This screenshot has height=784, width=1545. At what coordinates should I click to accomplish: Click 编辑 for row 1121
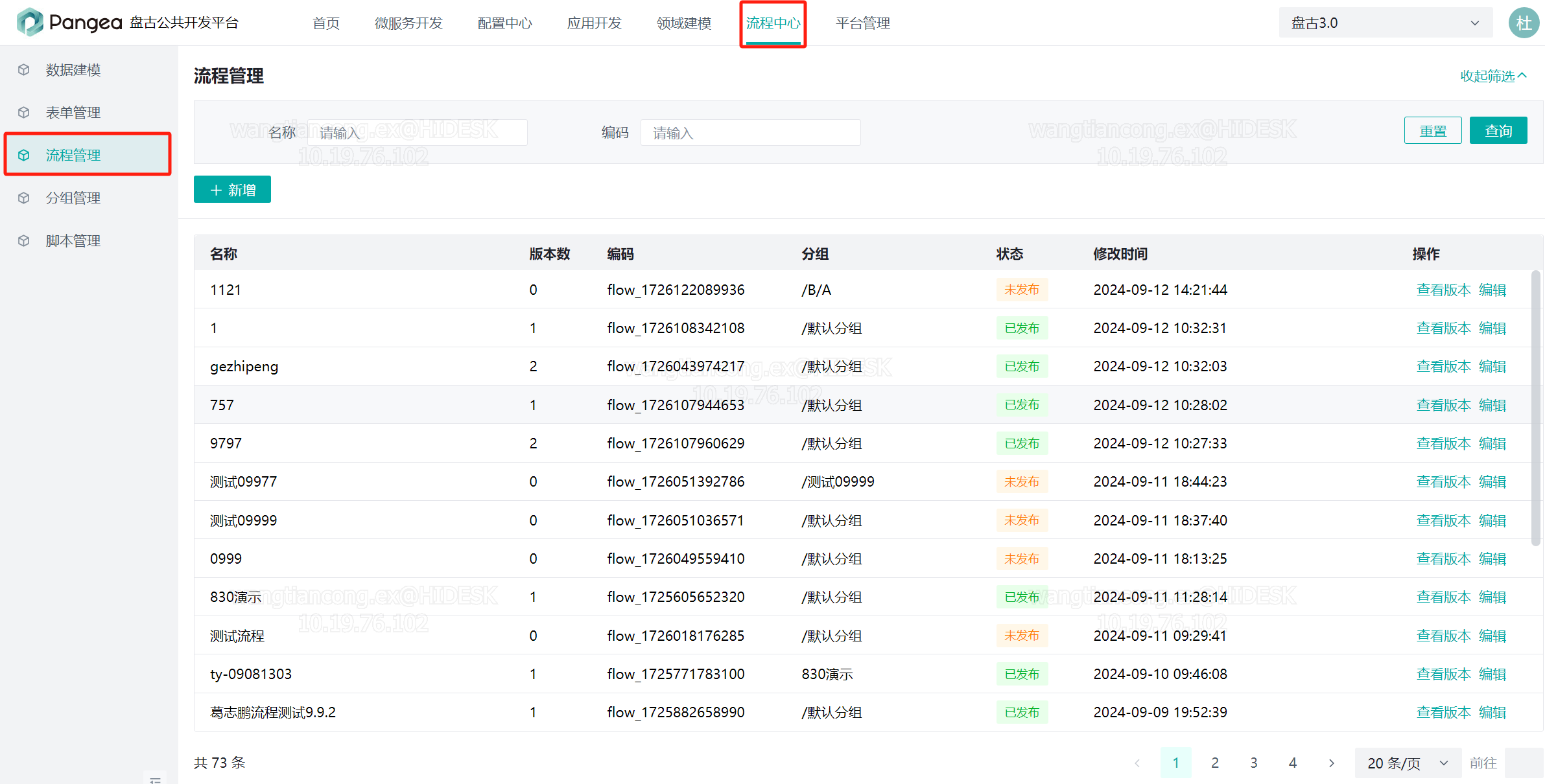pyautogui.click(x=1492, y=290)
